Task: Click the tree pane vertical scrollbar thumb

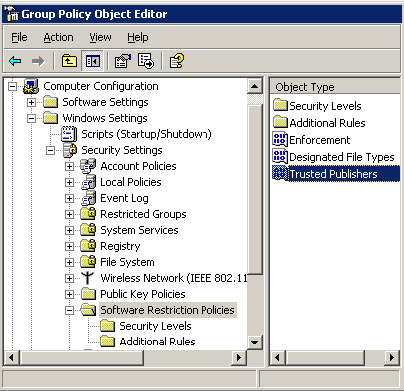Action: click(255, 189)
